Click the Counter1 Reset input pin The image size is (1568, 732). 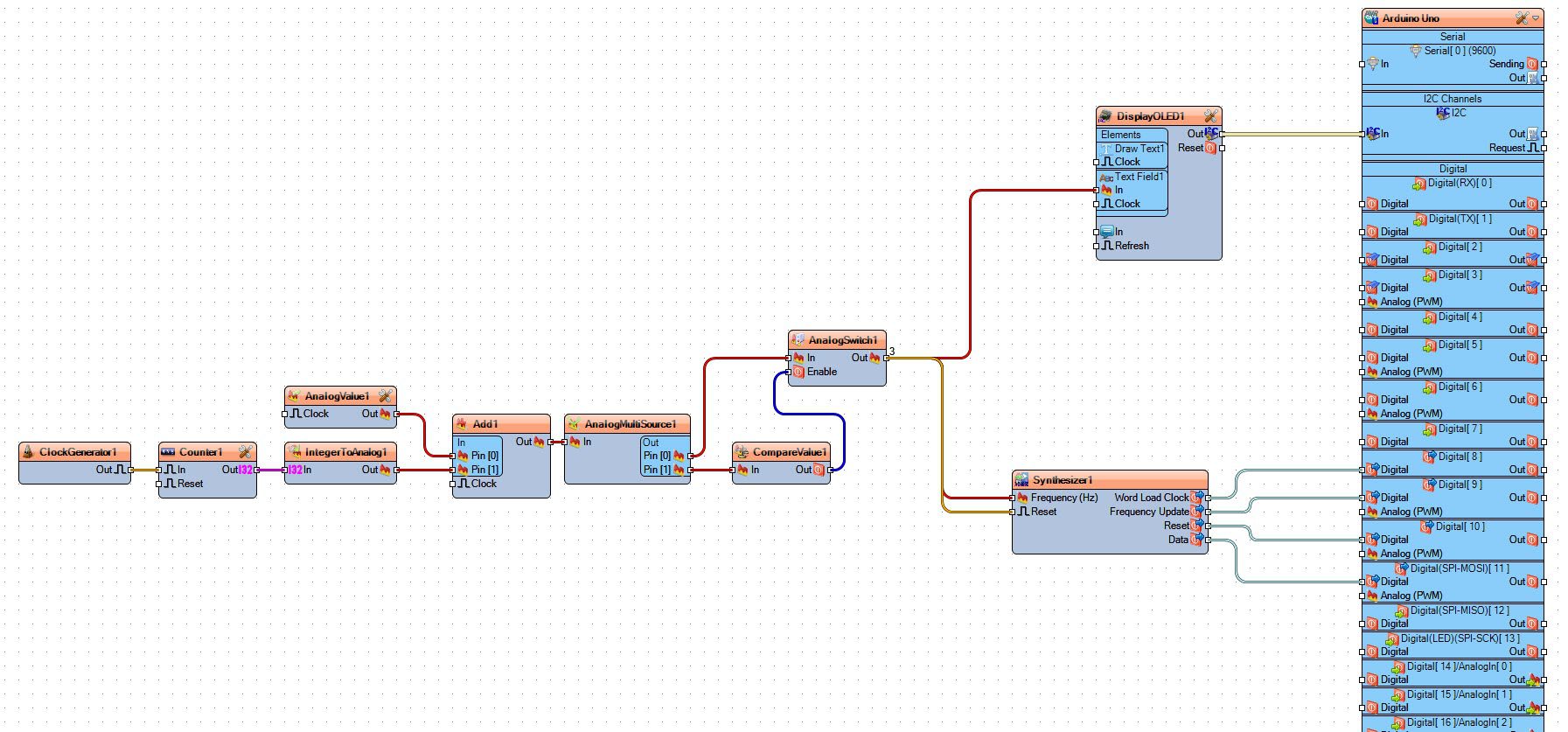pos(159,484)
